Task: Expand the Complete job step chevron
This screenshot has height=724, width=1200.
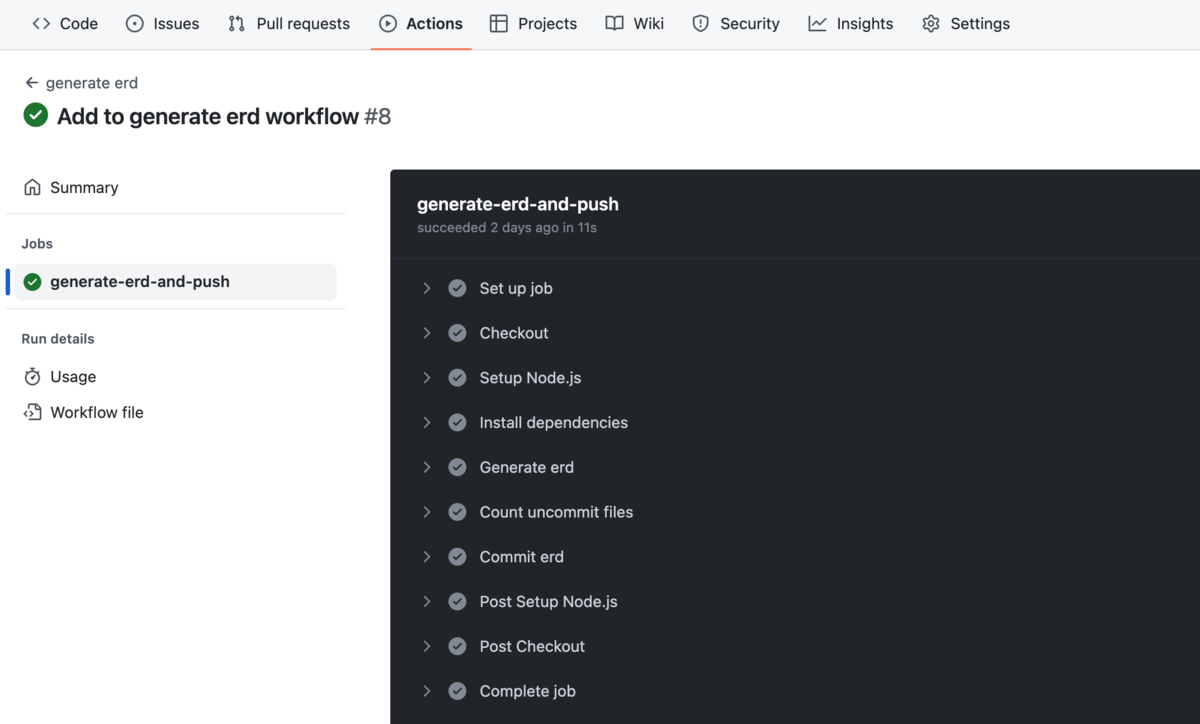Action: [x=427, y=691]
